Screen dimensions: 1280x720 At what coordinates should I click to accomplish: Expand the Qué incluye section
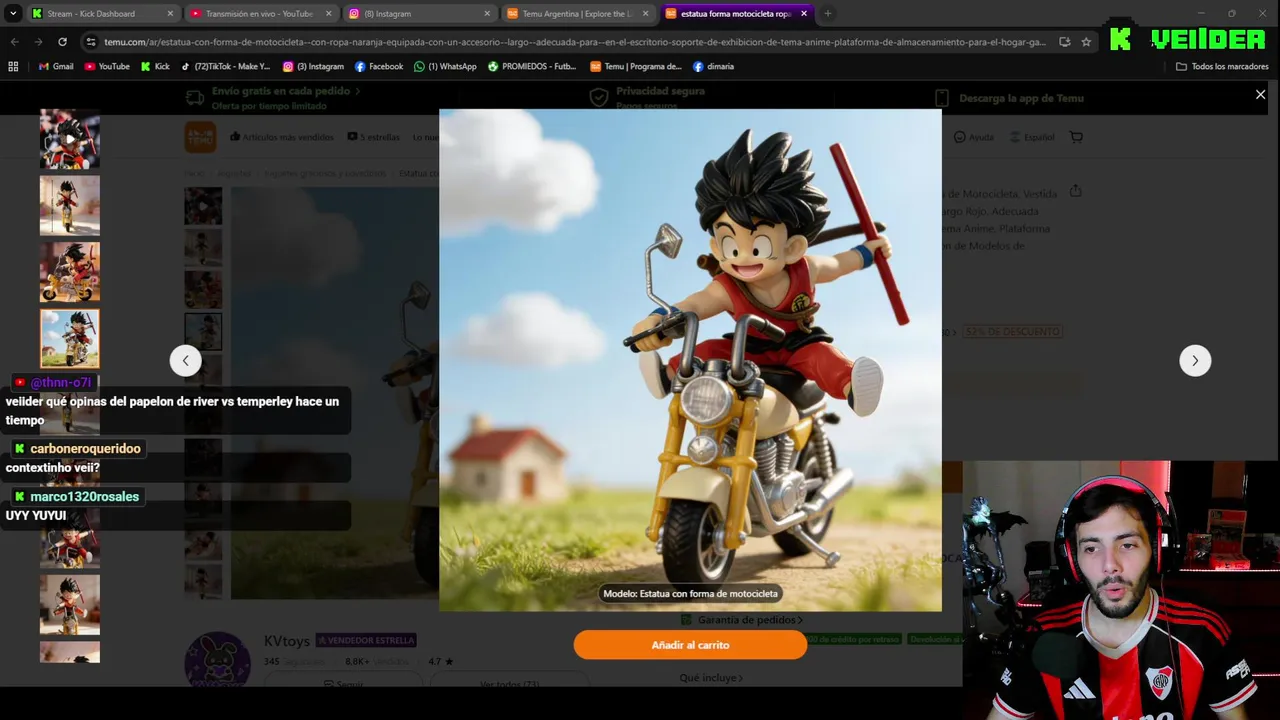(x=711, y=678)
